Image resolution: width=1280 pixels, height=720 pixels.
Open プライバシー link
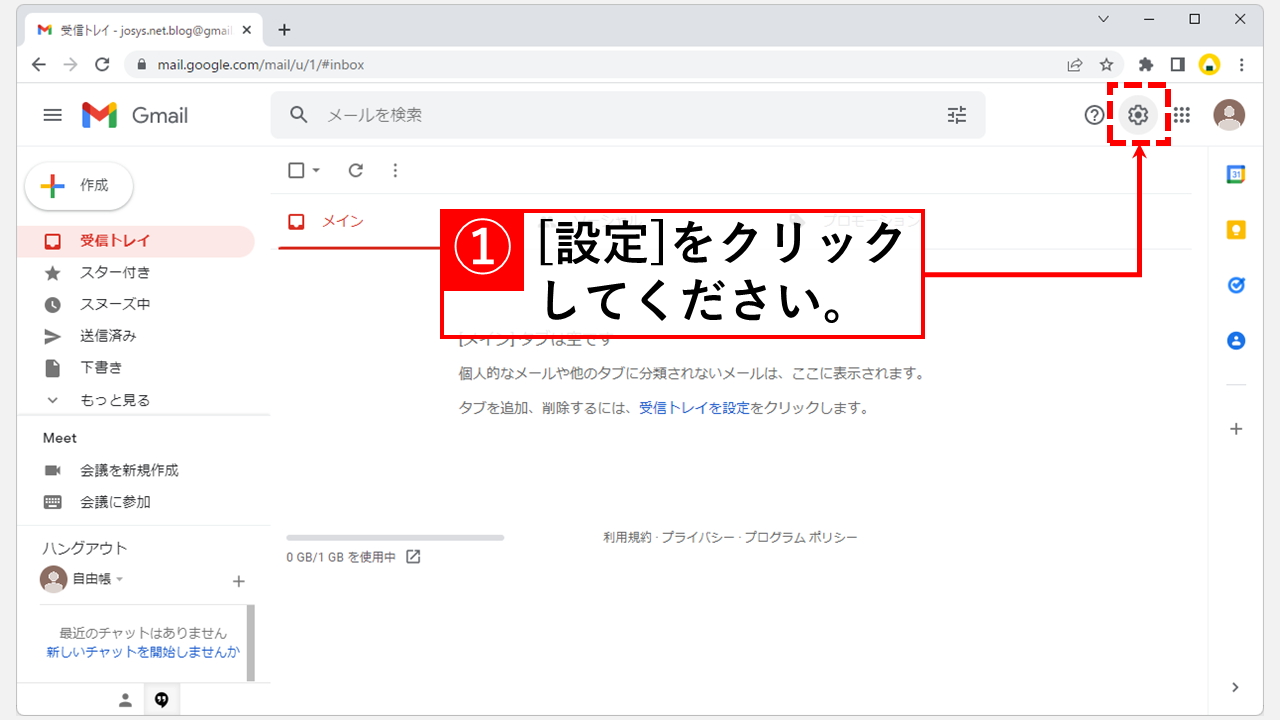point(697,537)
